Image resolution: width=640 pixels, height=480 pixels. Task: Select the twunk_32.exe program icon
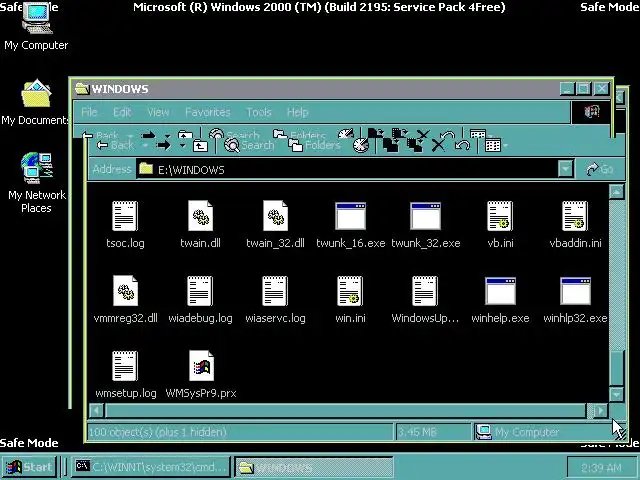pyautogui.click(x=425, y=216)
